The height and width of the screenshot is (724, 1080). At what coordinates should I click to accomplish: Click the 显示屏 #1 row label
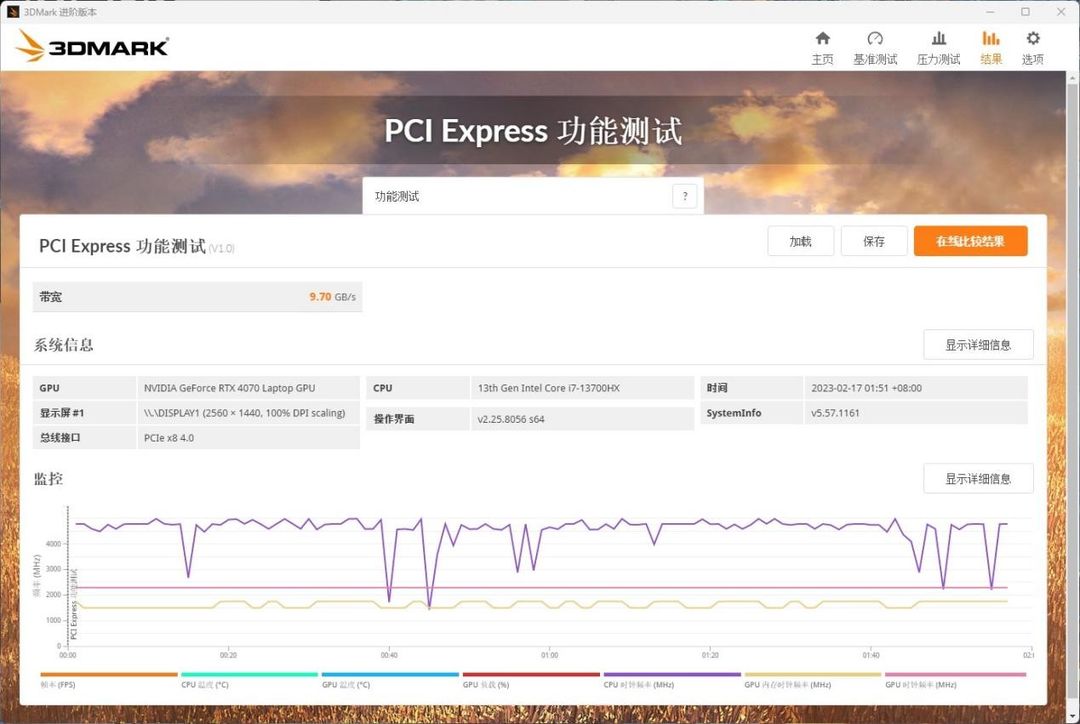click(x=62, y=413)
